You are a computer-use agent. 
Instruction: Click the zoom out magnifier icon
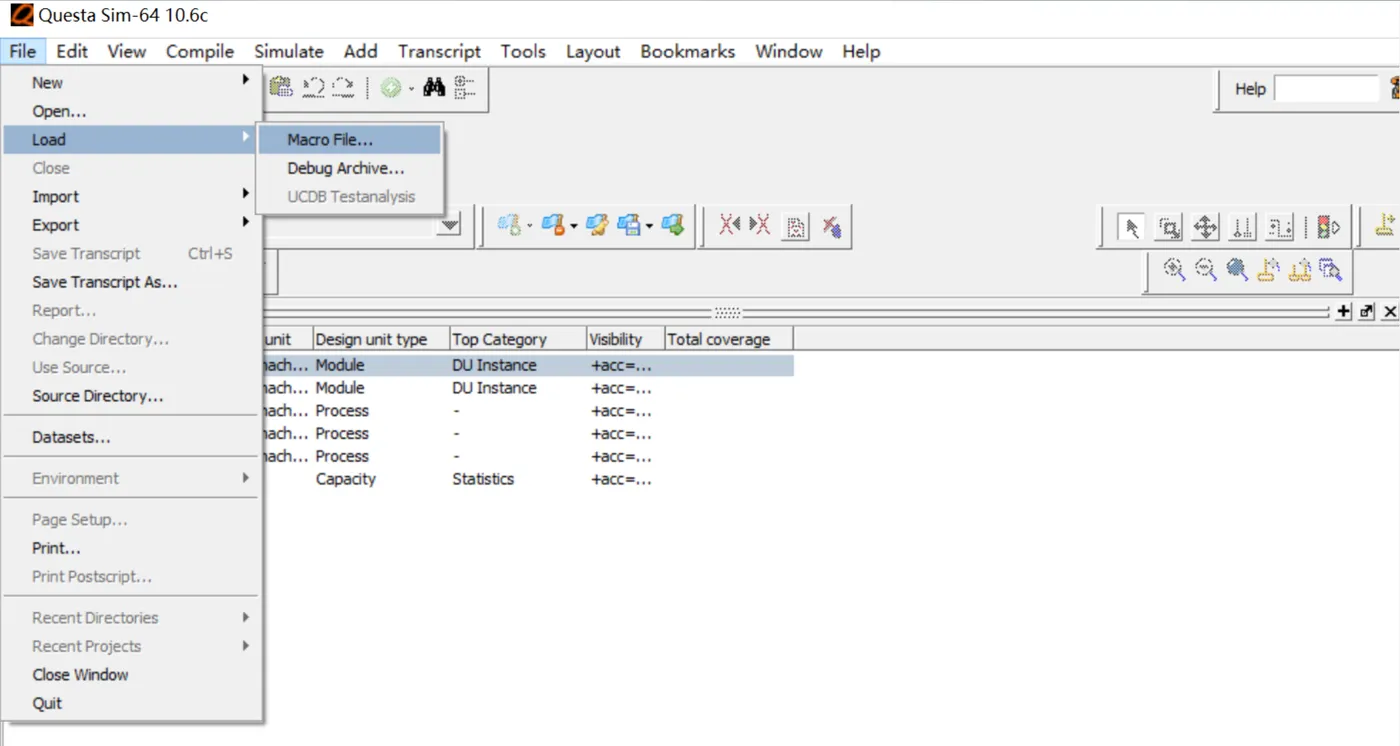tap(1206, 269)
